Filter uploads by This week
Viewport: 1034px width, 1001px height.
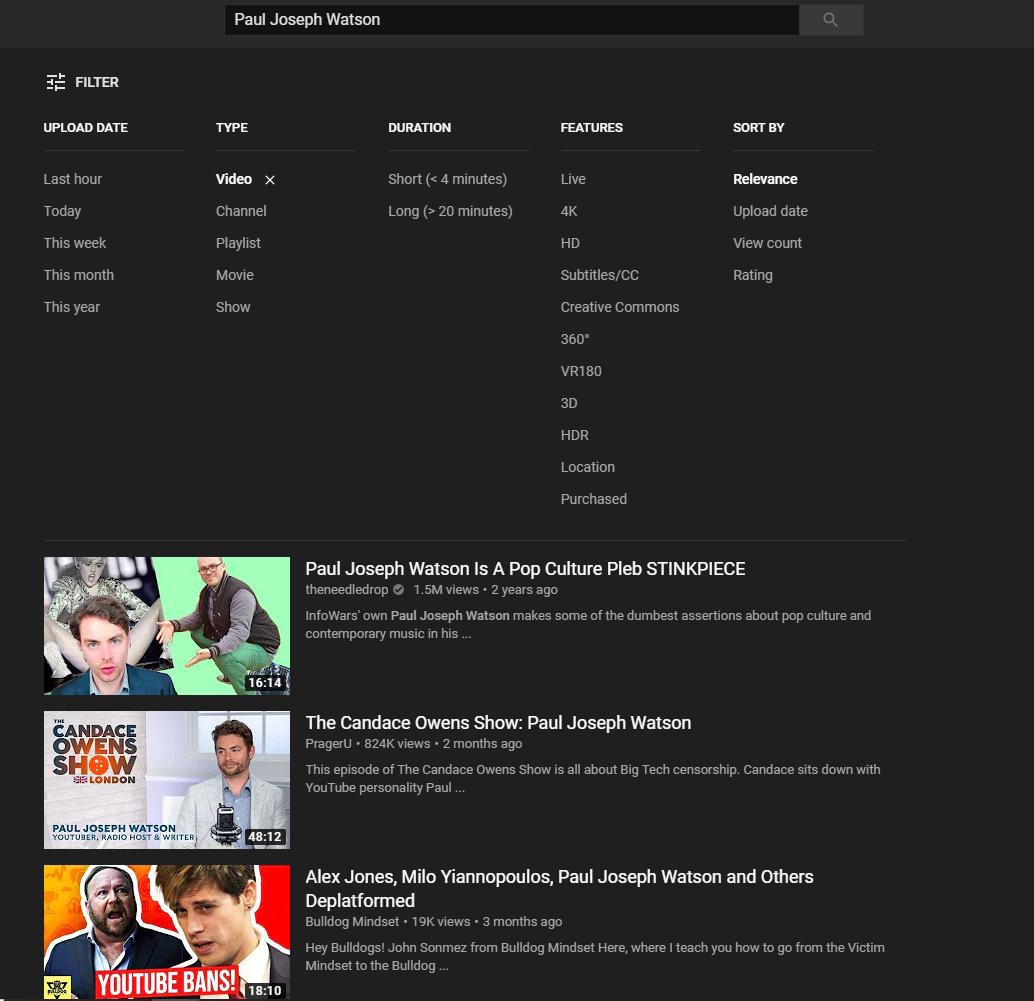coord(75,243)
